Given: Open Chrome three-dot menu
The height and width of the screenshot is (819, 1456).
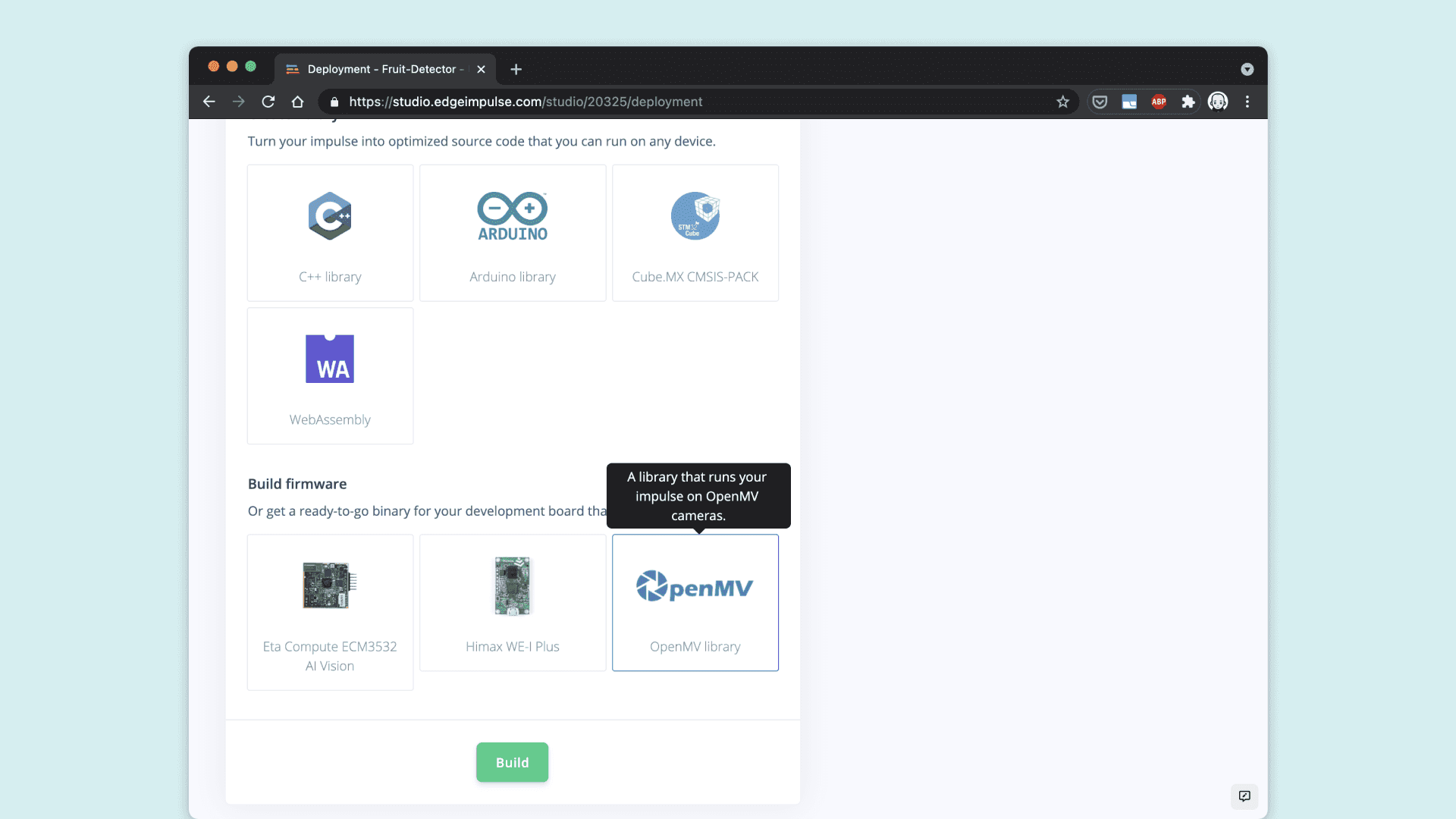Looking at the screenshot, I should pyautogui.click(x=1247, y=102).
